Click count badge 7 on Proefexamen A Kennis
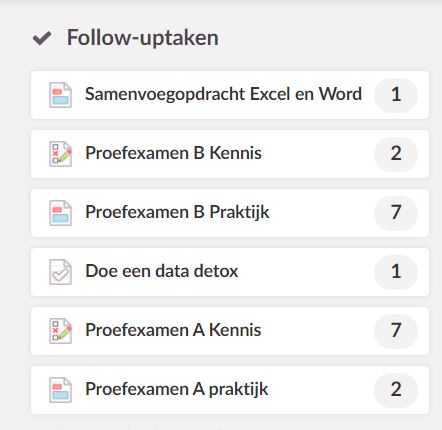 (x=396, y=331)
